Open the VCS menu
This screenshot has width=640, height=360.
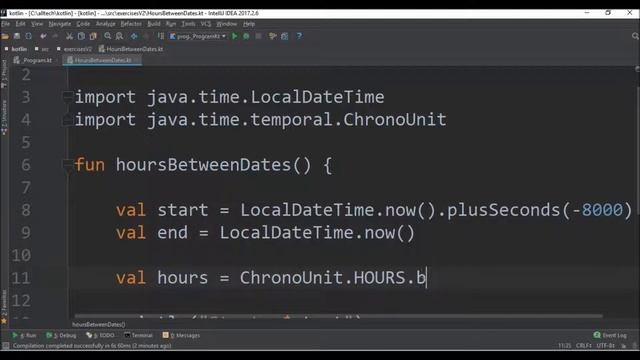point(206,24)
